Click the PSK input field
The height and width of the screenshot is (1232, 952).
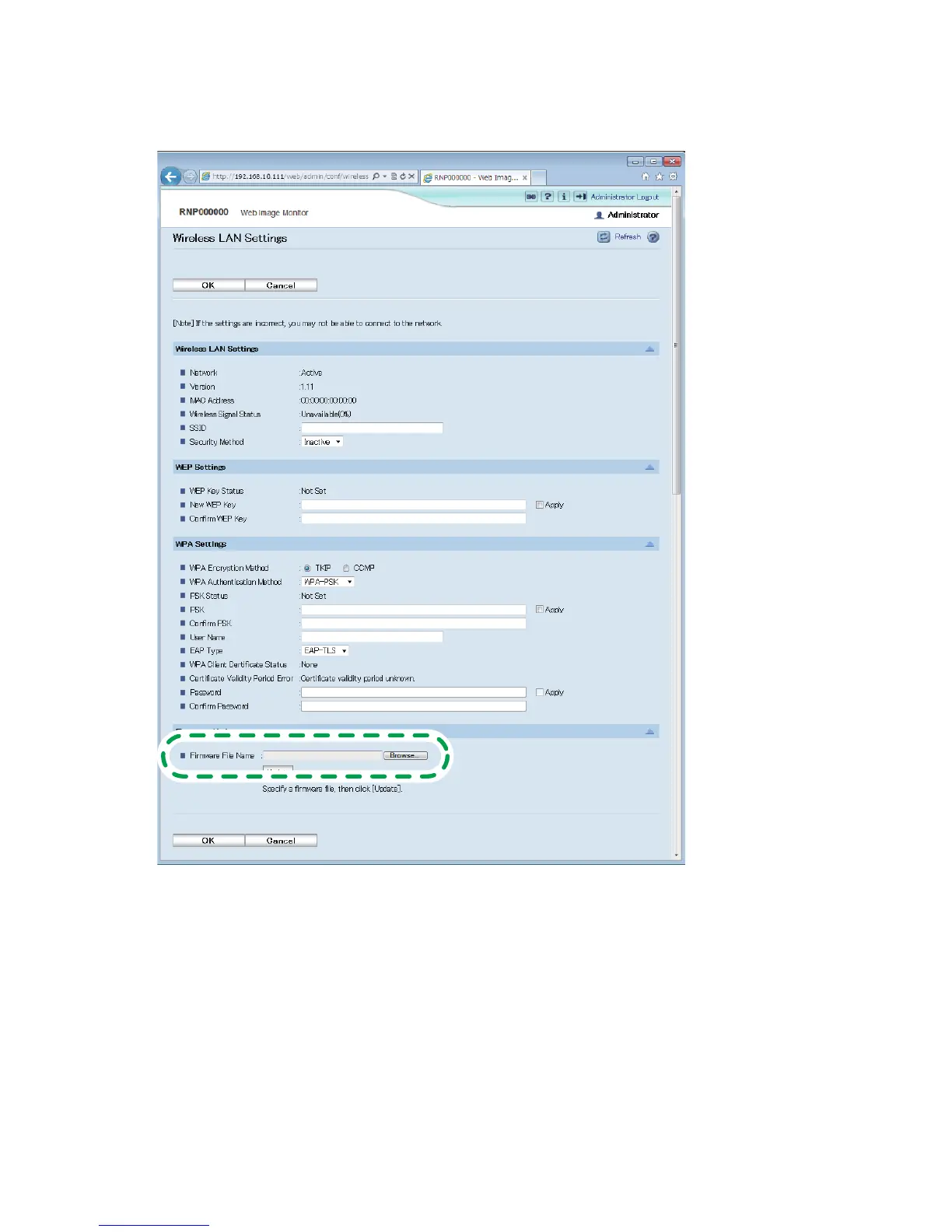(x=414, y=610)
